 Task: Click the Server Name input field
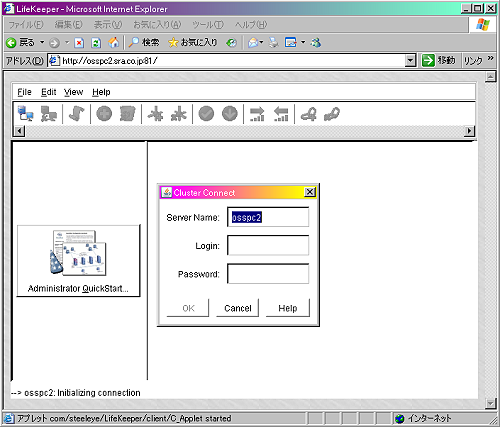pyautogui.click(x=268, y=217)
